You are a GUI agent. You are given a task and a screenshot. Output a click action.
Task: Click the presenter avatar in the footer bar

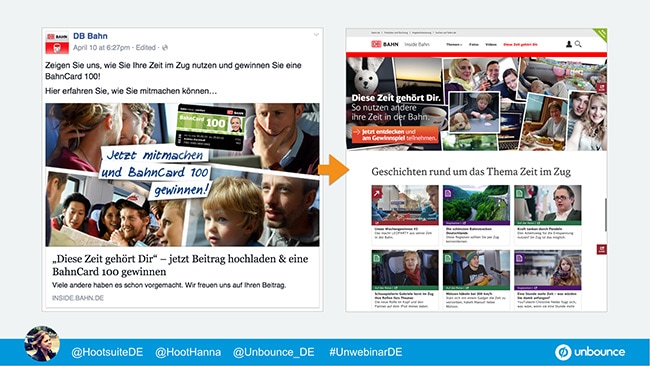click(42, 344)
